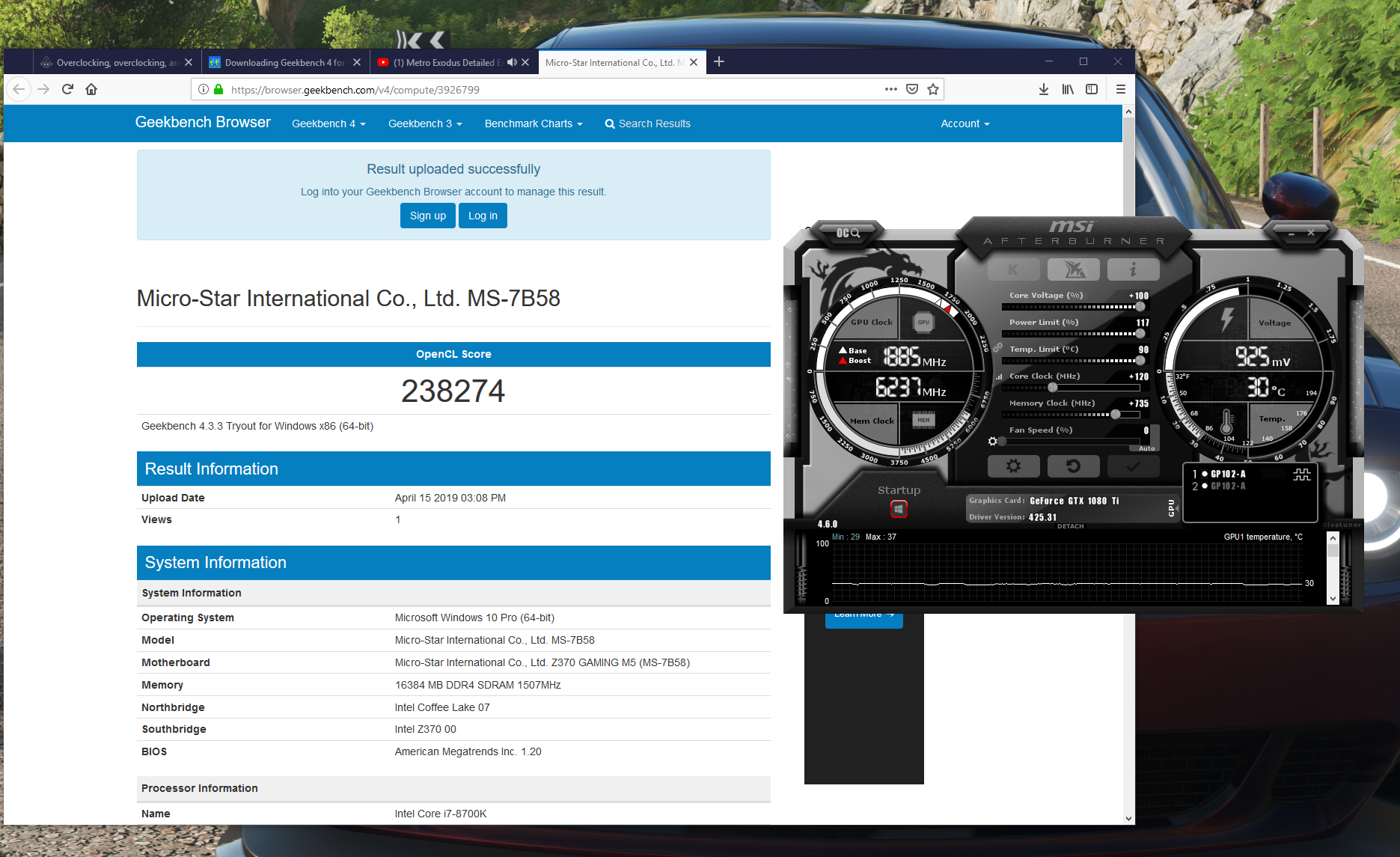Open the Afterburner OC Scanner
This screenshot has height=857, width=1400.
(x=848, y=233)
